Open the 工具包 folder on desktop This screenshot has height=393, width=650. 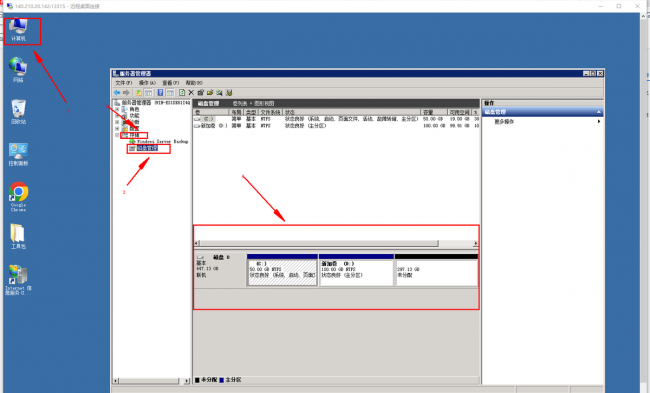click(18, 237)
